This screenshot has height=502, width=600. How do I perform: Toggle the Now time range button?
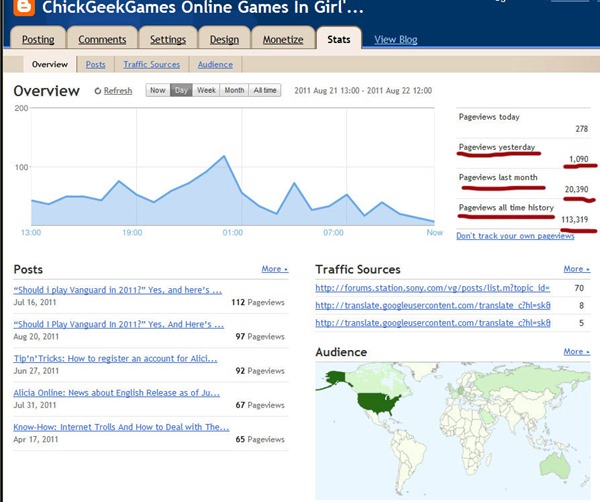pos(157,90)
